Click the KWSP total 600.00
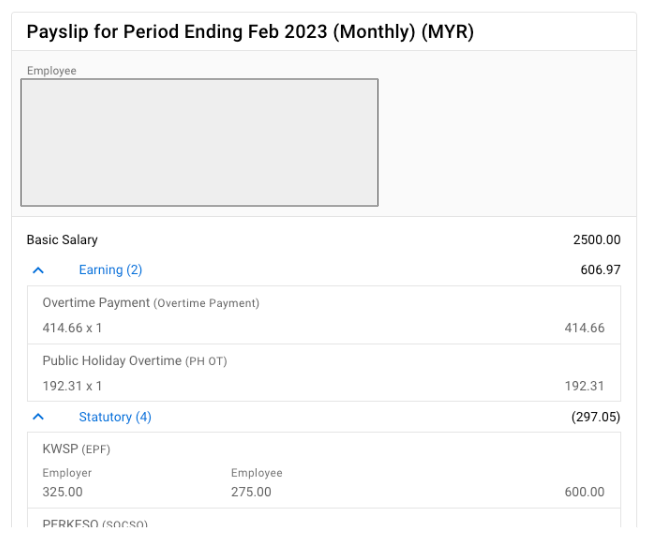Screen dimensions: 650x536 point(585,492)
